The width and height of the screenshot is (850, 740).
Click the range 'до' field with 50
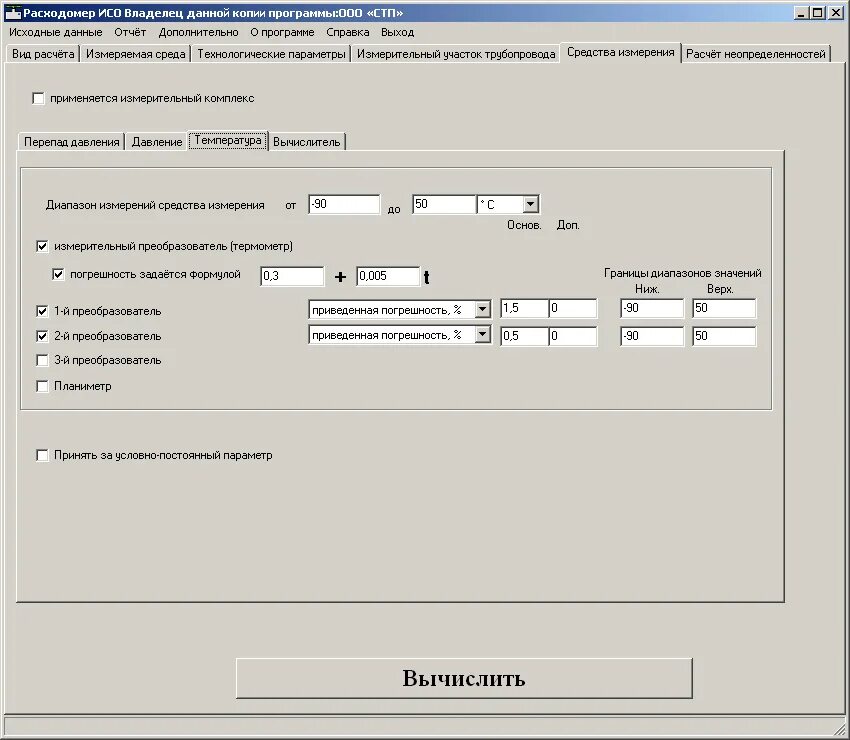[x=444, y=204]
